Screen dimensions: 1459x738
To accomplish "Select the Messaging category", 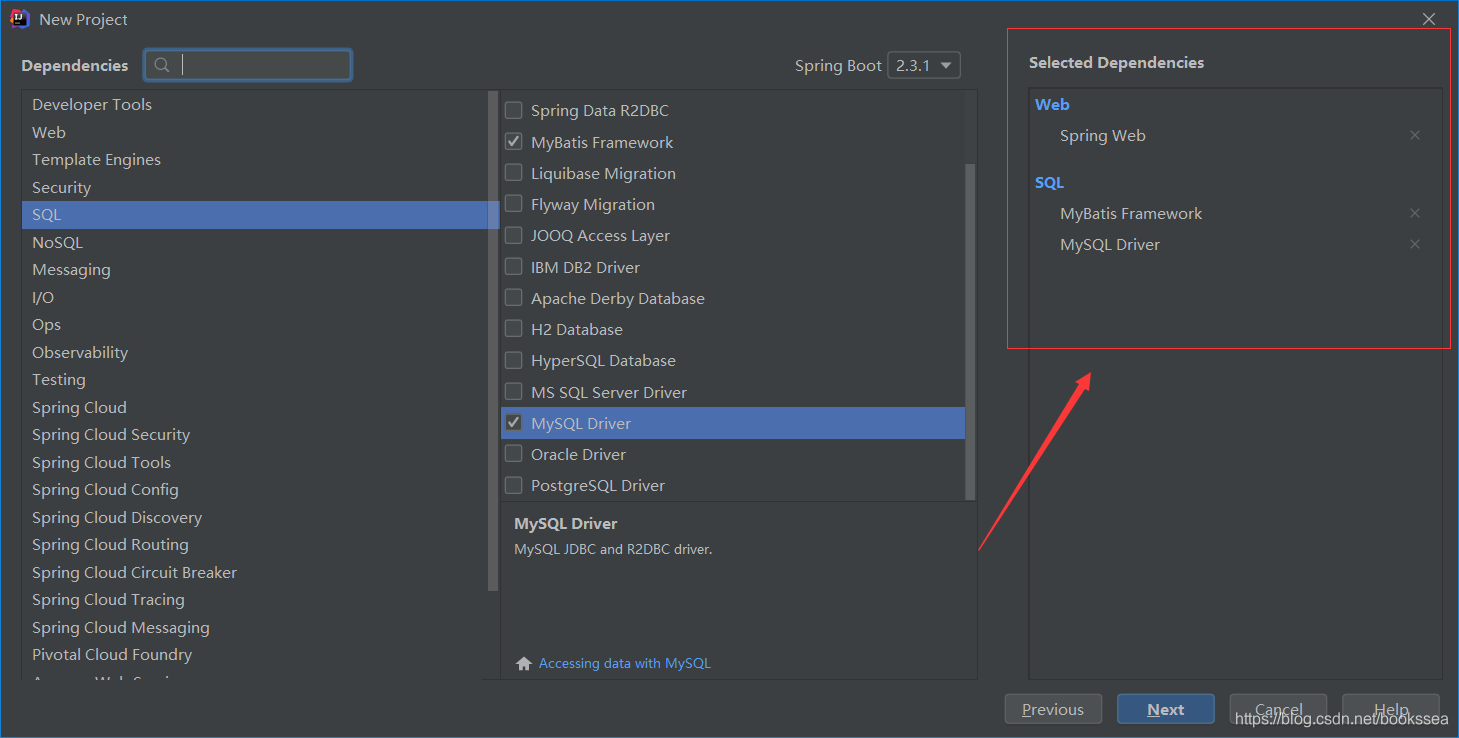I will click(x=254, y=269).
